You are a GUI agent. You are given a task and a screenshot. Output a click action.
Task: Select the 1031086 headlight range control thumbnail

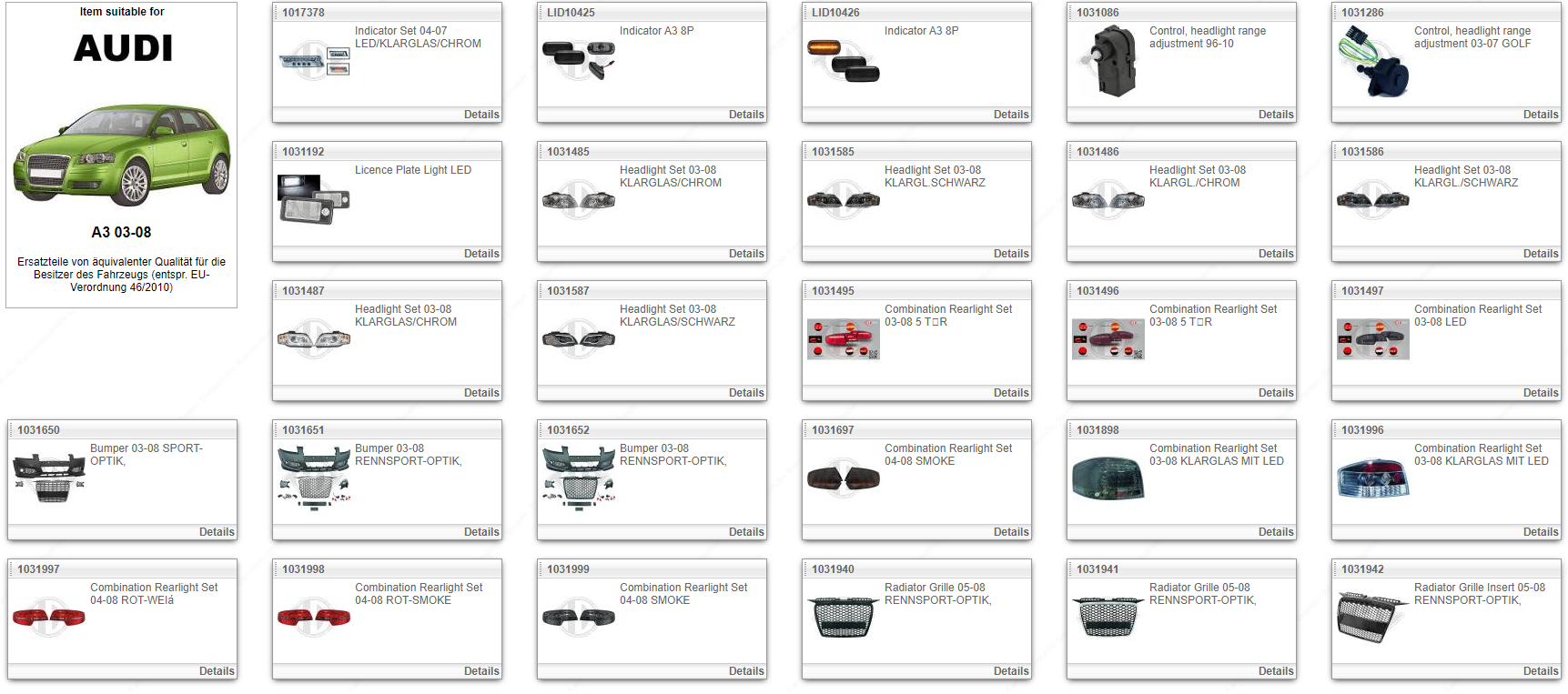click(x=1108, y=61)
